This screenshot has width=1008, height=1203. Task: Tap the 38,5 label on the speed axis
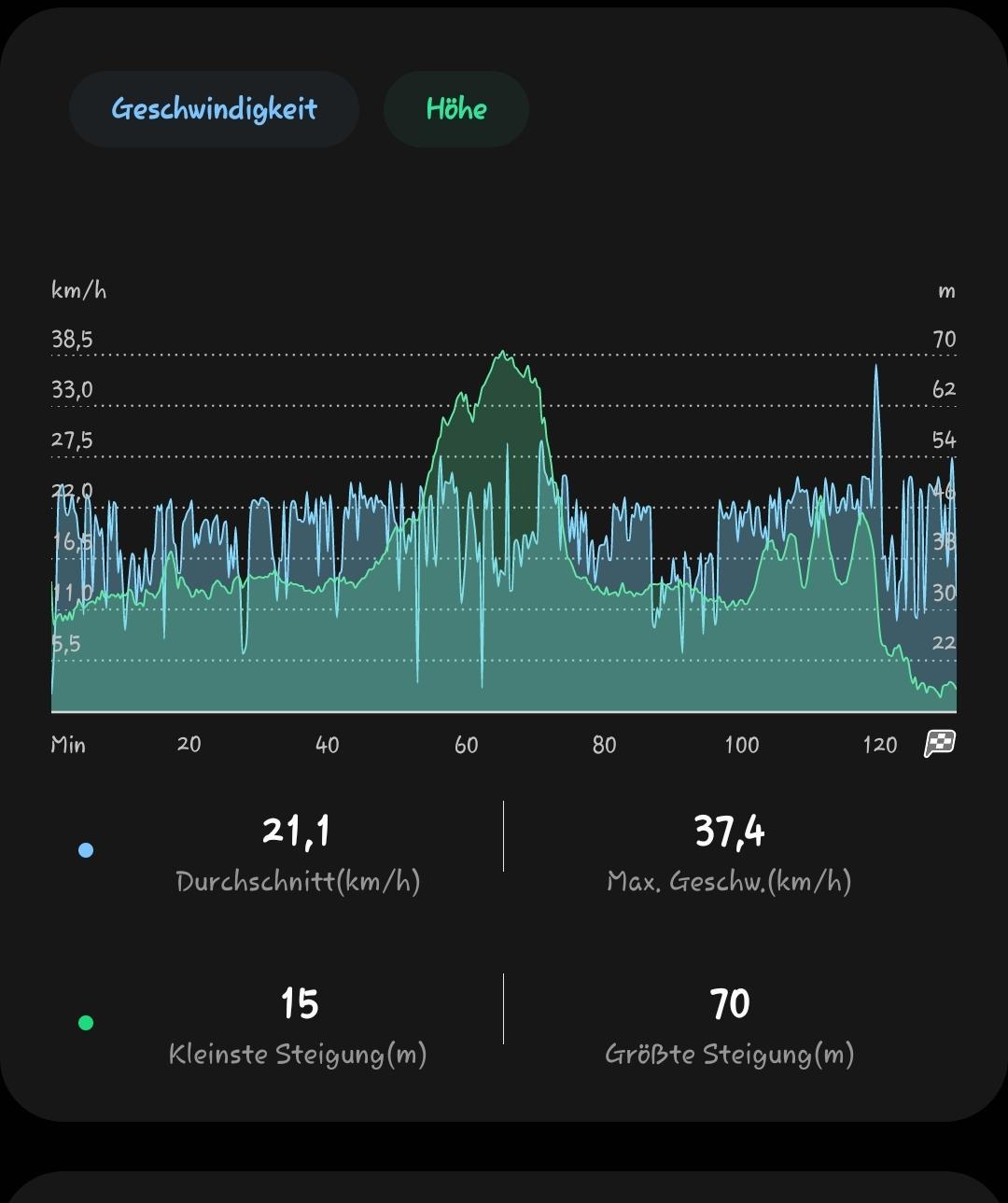pyautogui.click(x=72, y=340)
